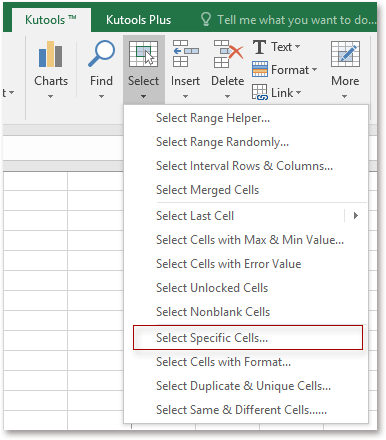Open the Link dropdown arrow
This screenshot has width=386, height=440.
(298, 92)
